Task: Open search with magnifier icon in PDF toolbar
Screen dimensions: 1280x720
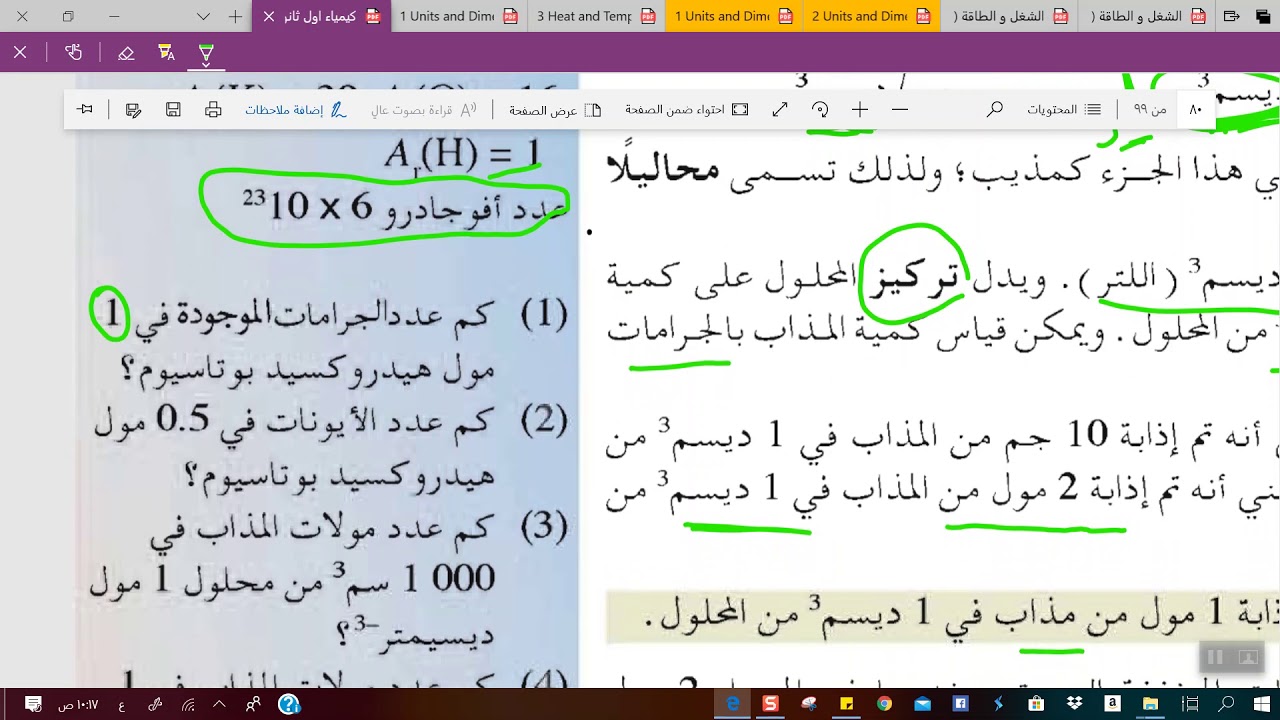Action: 995,110
